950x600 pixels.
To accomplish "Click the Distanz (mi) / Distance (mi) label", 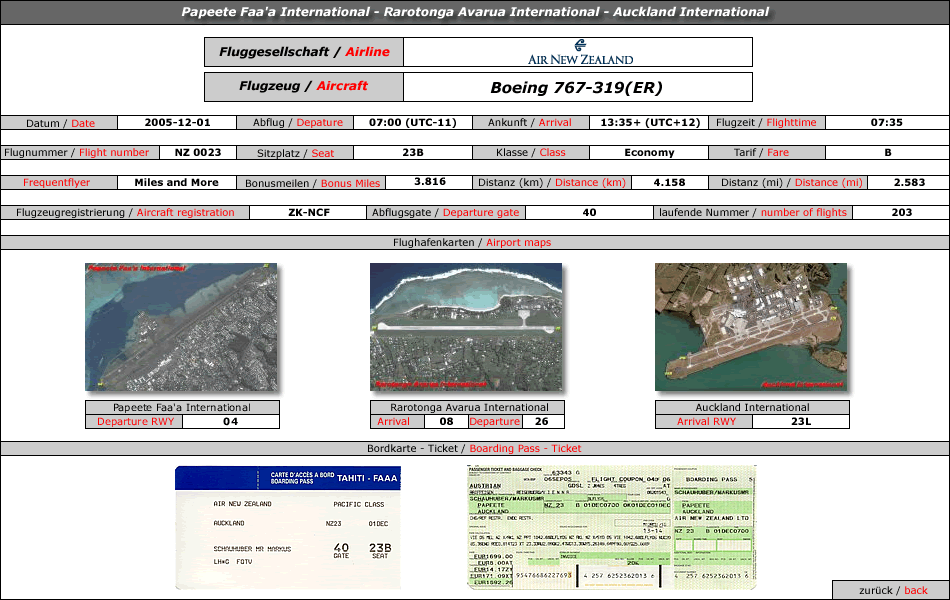I will (x=791, y=182).
